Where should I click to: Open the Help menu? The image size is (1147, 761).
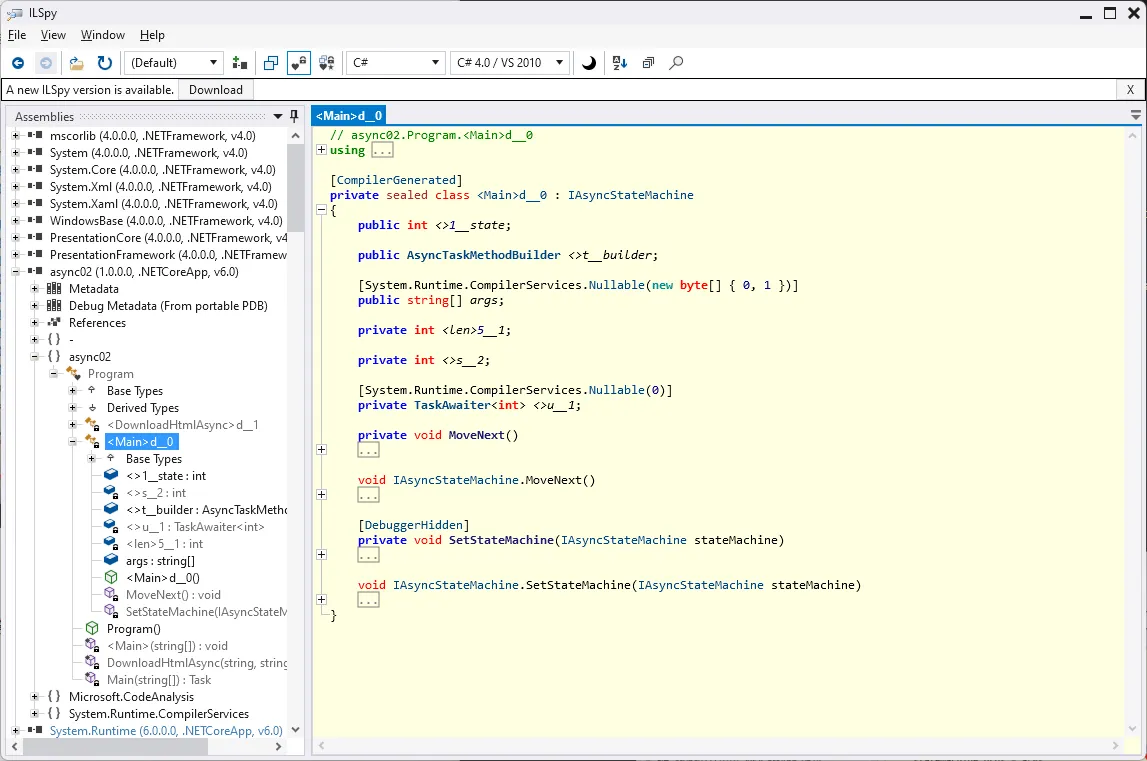click(152, 35)
